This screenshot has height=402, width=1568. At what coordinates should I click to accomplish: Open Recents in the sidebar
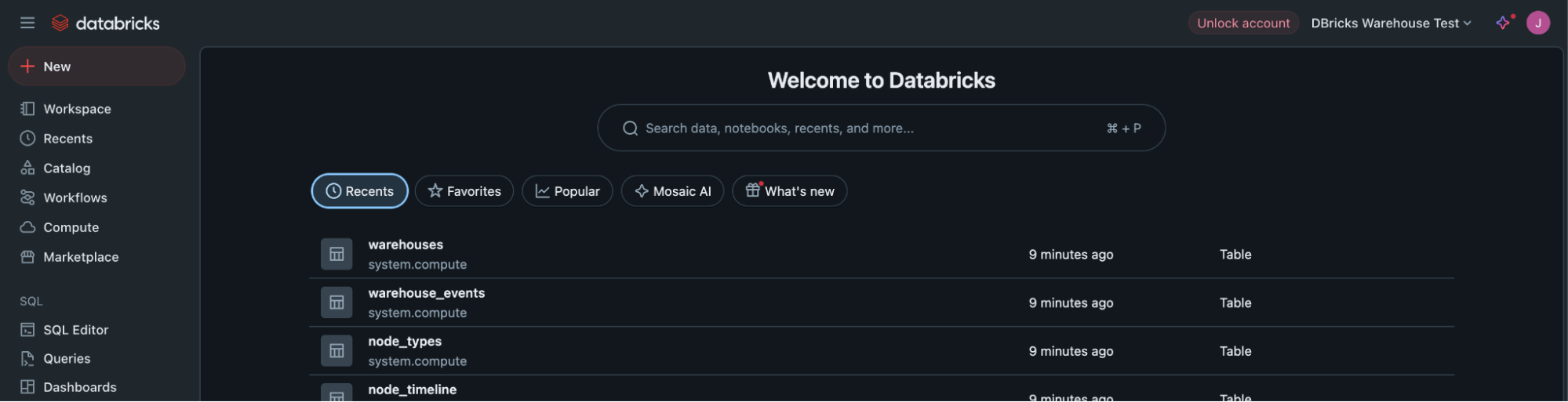click(x=67, y=139)
